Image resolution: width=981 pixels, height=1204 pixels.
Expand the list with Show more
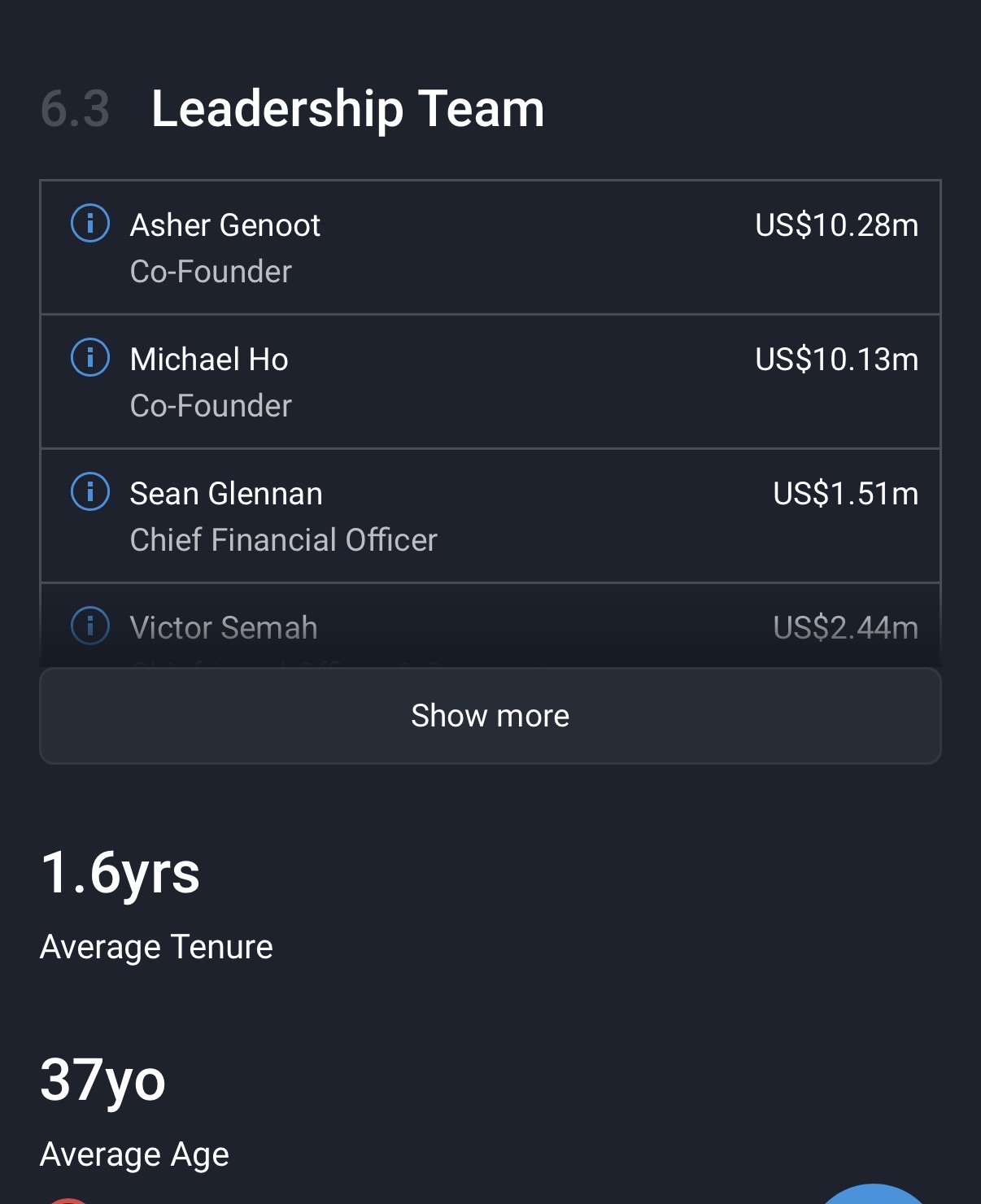(490, 716)
